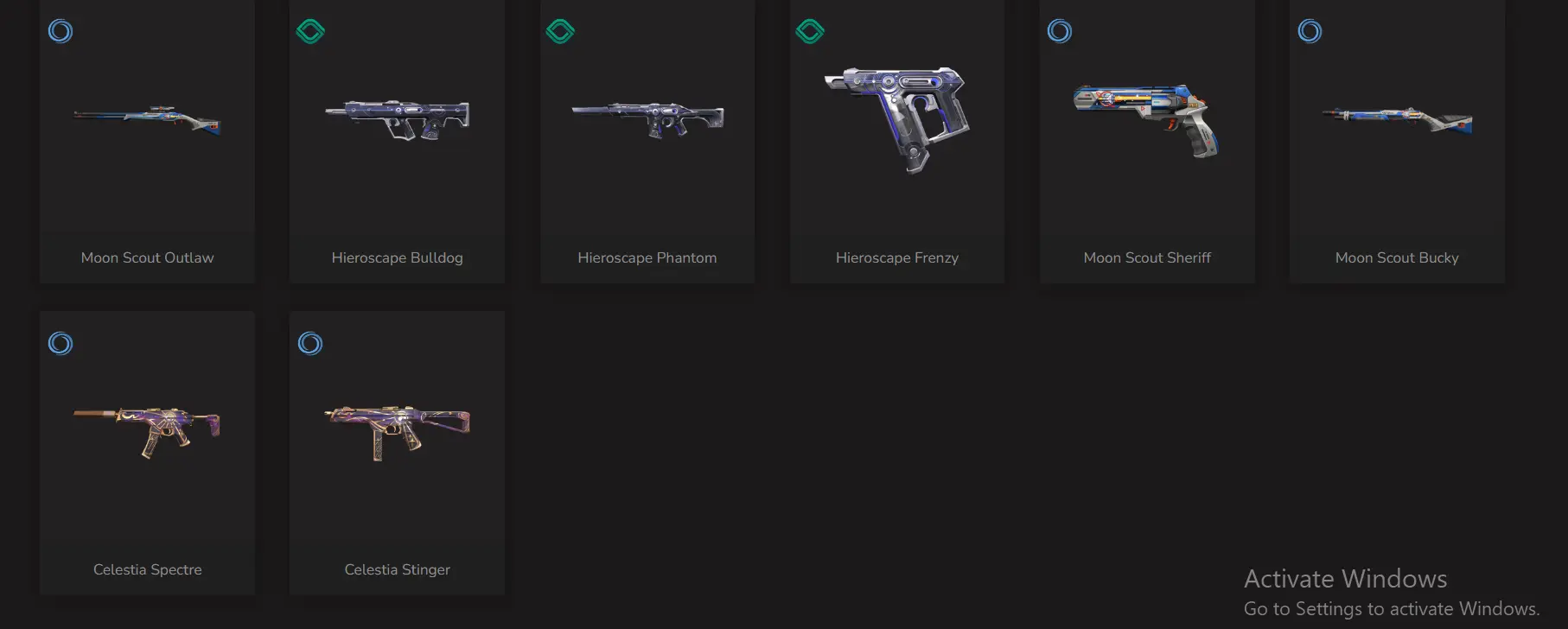This screenshot has height=629, width=1568.
Task: Click the green tier icon on Hieroscape Bulldog card
Action: (310, 32)
